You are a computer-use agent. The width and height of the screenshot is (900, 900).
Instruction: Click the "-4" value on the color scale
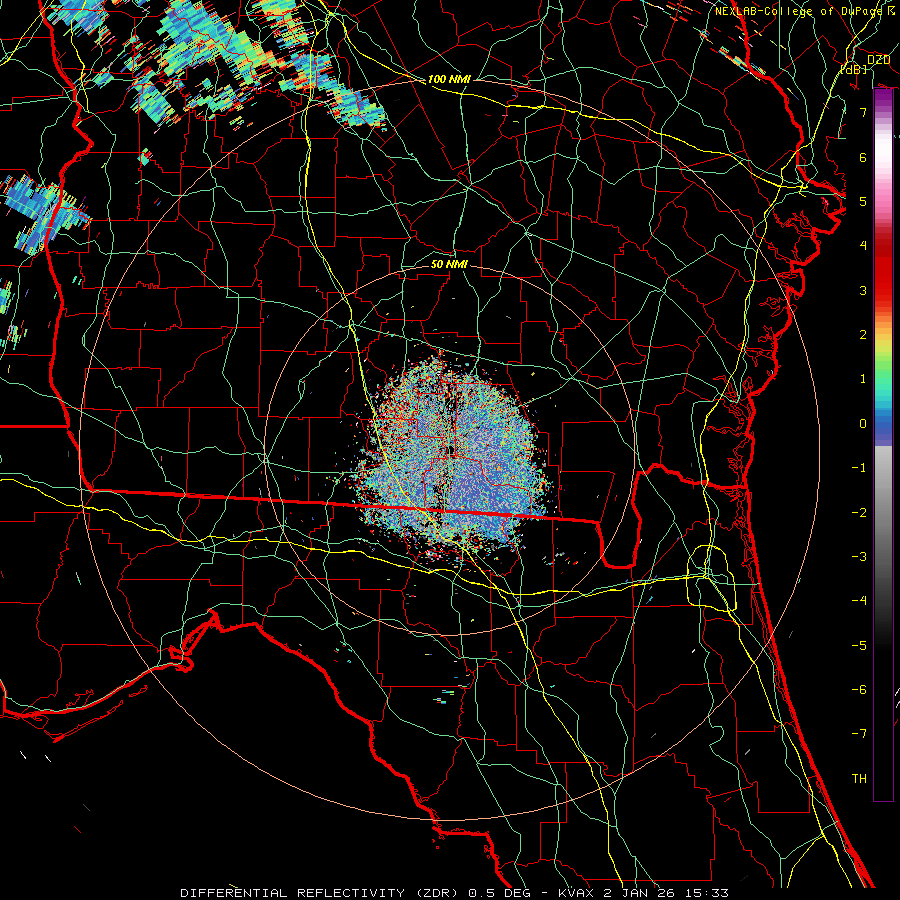[859, 601]
